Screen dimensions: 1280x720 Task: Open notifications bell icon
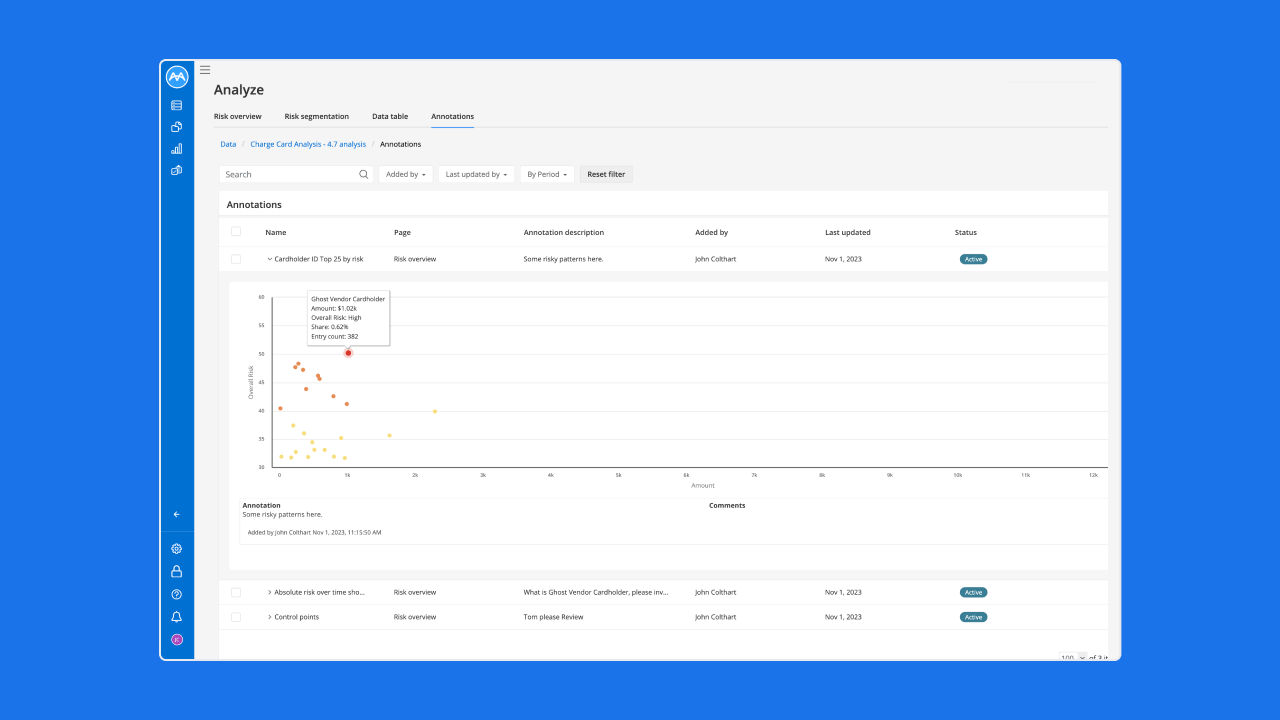pos(177,617)
